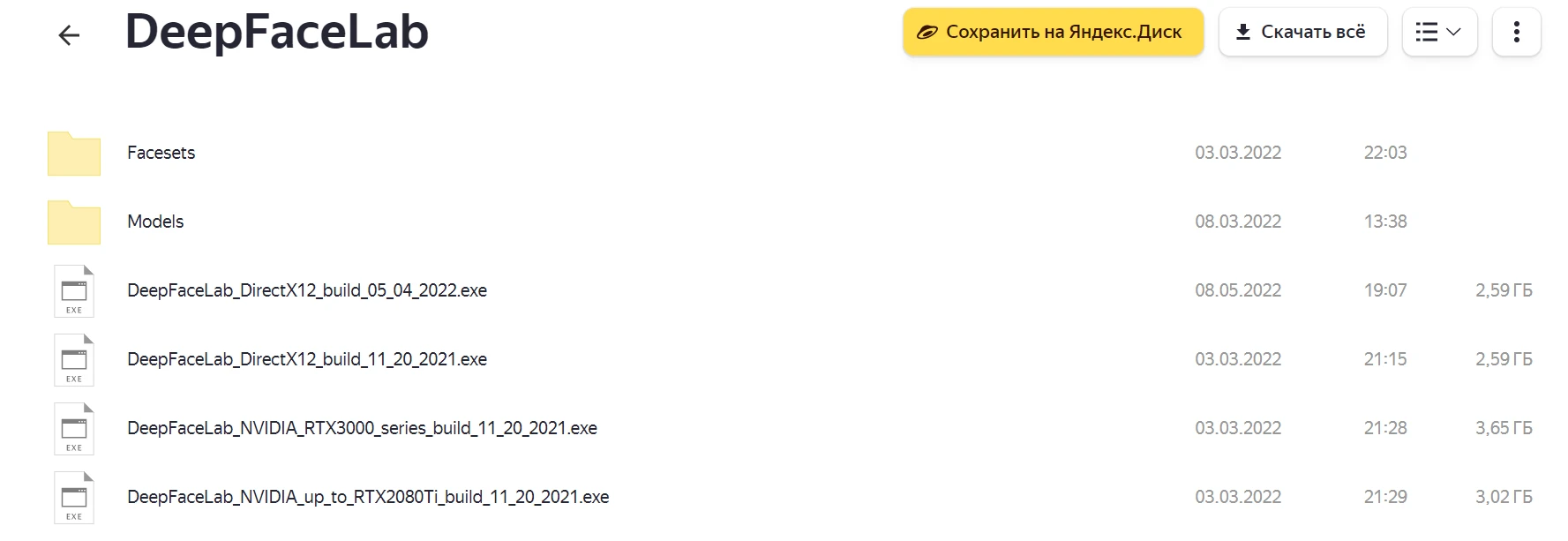The height and width of the screenshot is (541, 1568).
Task: Select the Models folder name
Action: [x=155, y=222]
